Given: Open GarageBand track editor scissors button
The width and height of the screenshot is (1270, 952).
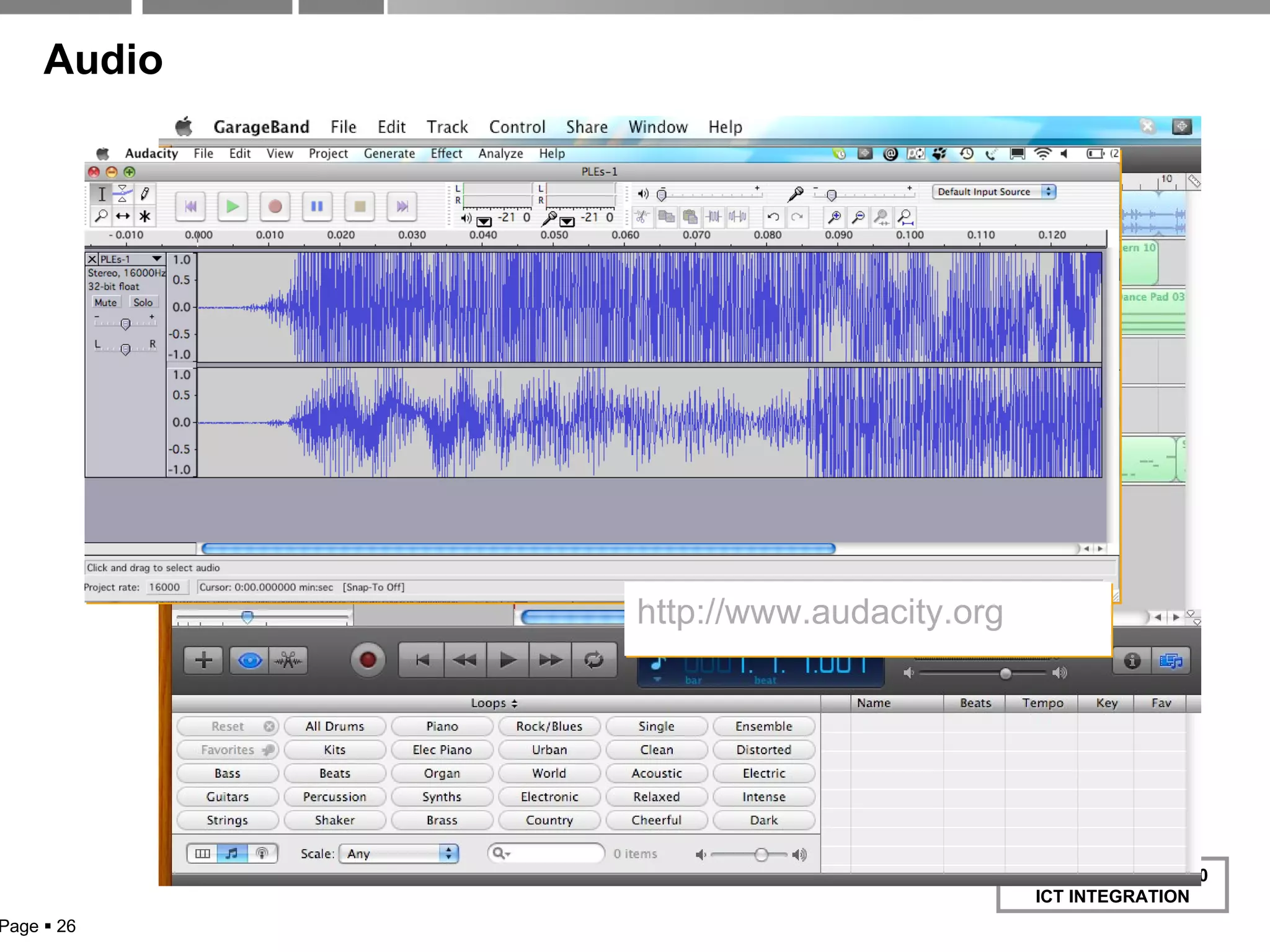Looking at the screenshot, I should [x=288, y=660].
